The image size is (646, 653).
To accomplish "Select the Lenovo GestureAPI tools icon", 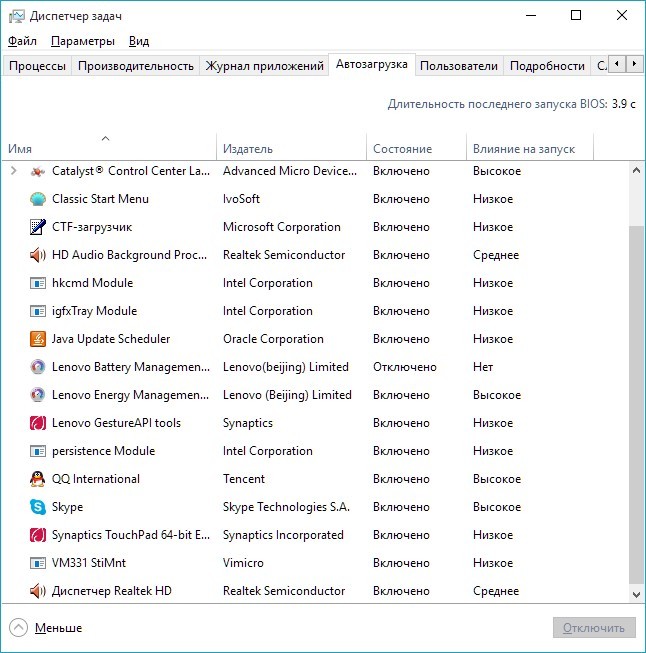I will pyautogui.click(x=38, y=423).
